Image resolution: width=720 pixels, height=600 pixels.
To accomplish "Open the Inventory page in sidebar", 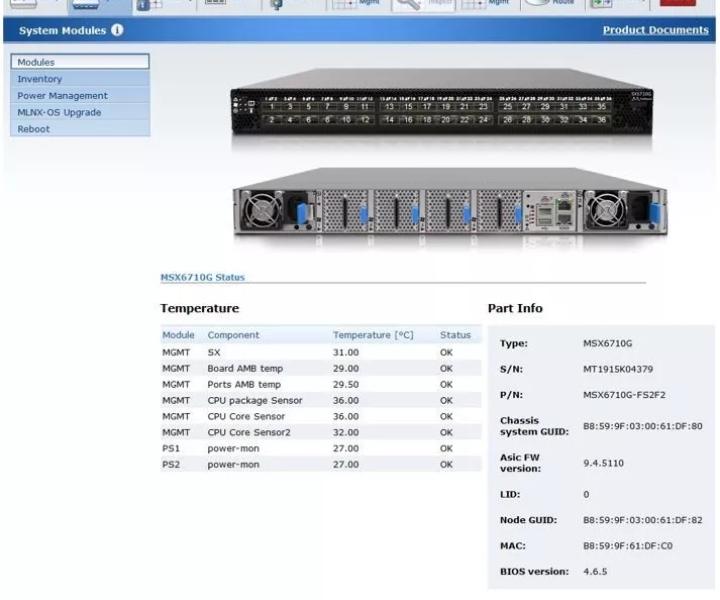I will (80, 79).
